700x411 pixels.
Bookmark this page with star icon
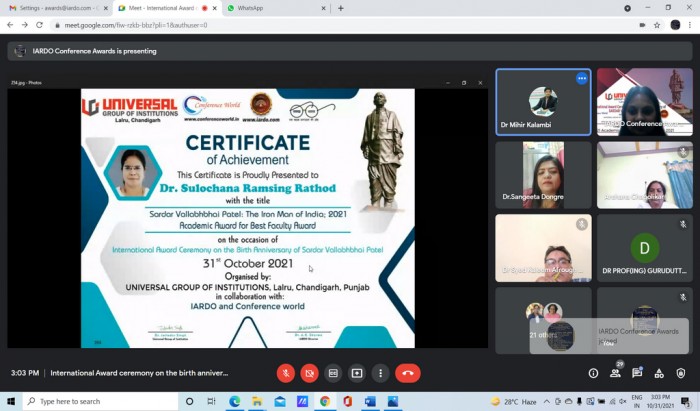point(657,25)
